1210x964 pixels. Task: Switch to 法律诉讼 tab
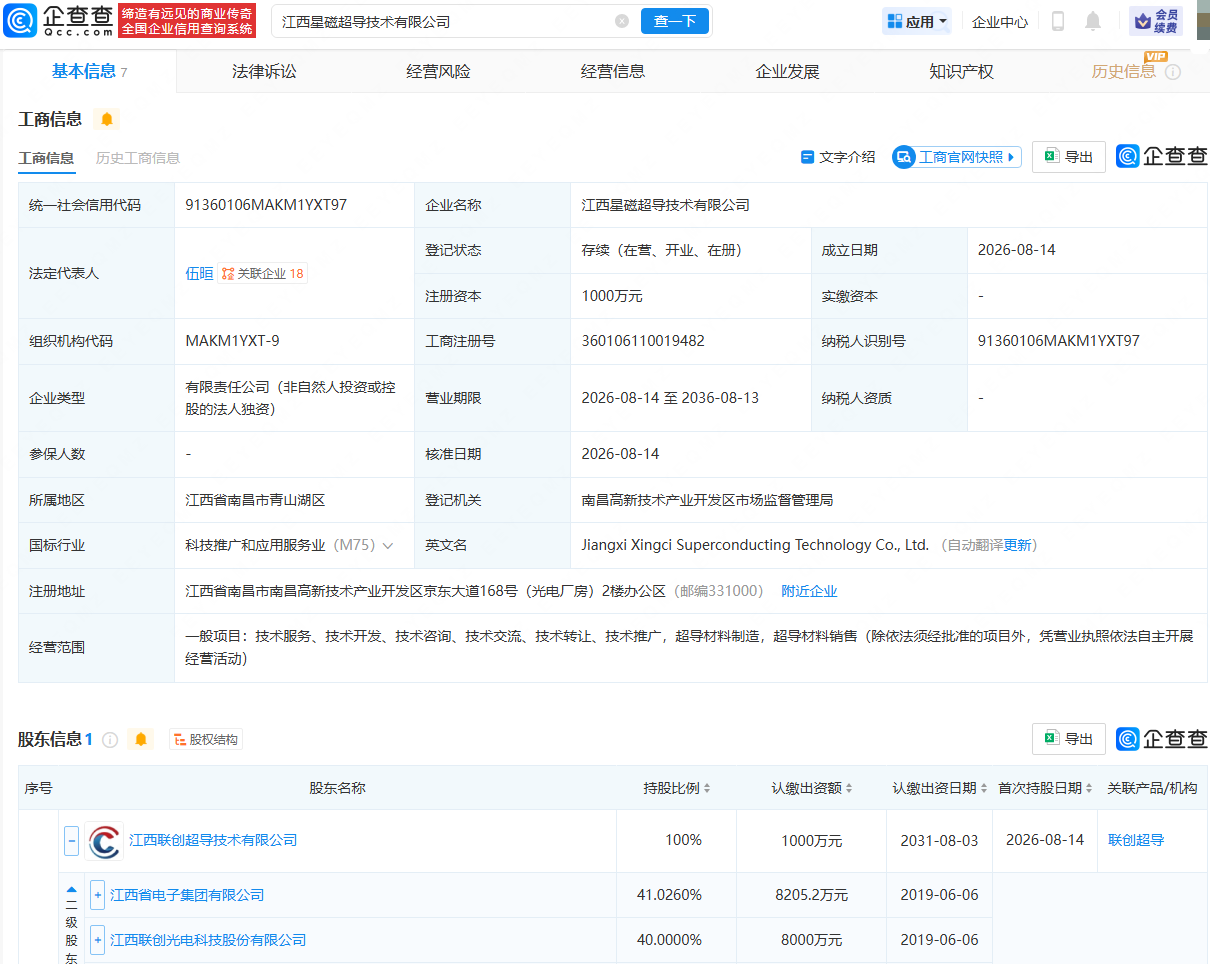pyautogui.click(x=264, y=72)
